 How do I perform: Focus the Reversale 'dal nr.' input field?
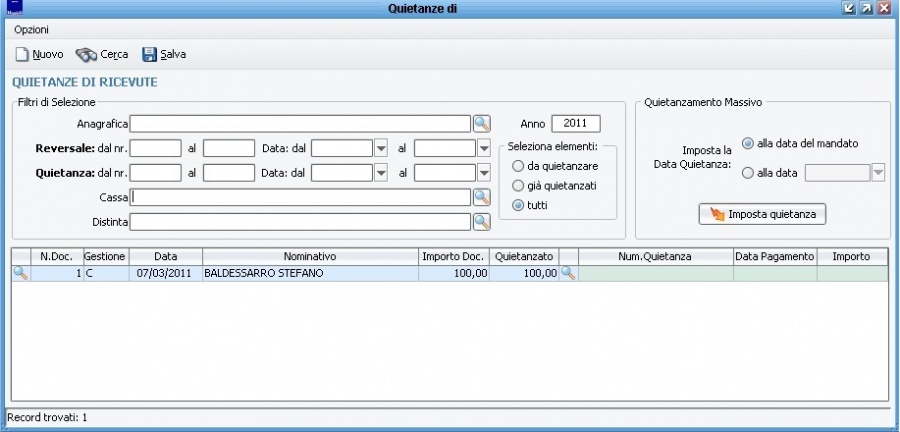click(x=156, y=148)
